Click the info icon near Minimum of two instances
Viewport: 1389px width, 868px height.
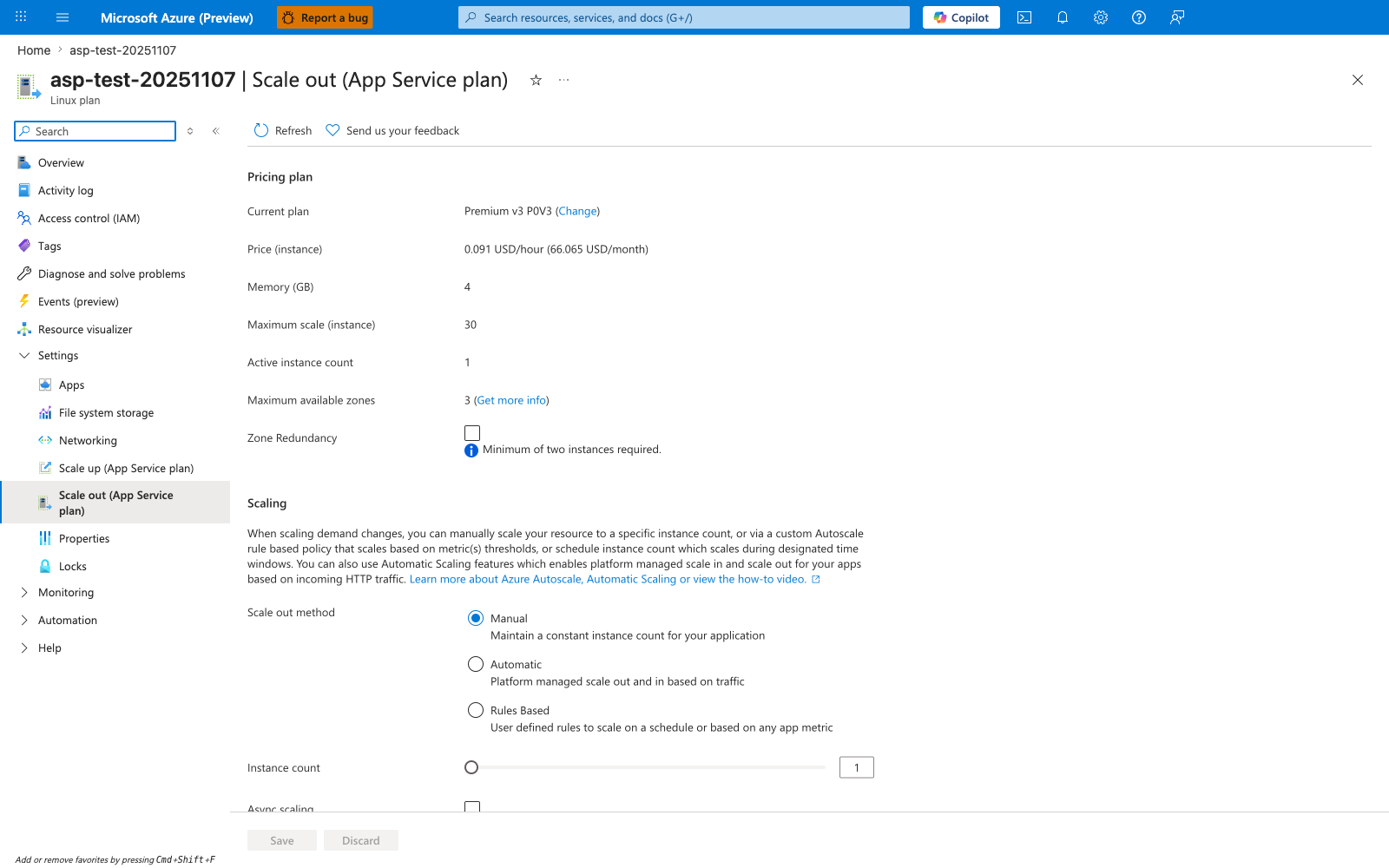click(x=471, y=450)
